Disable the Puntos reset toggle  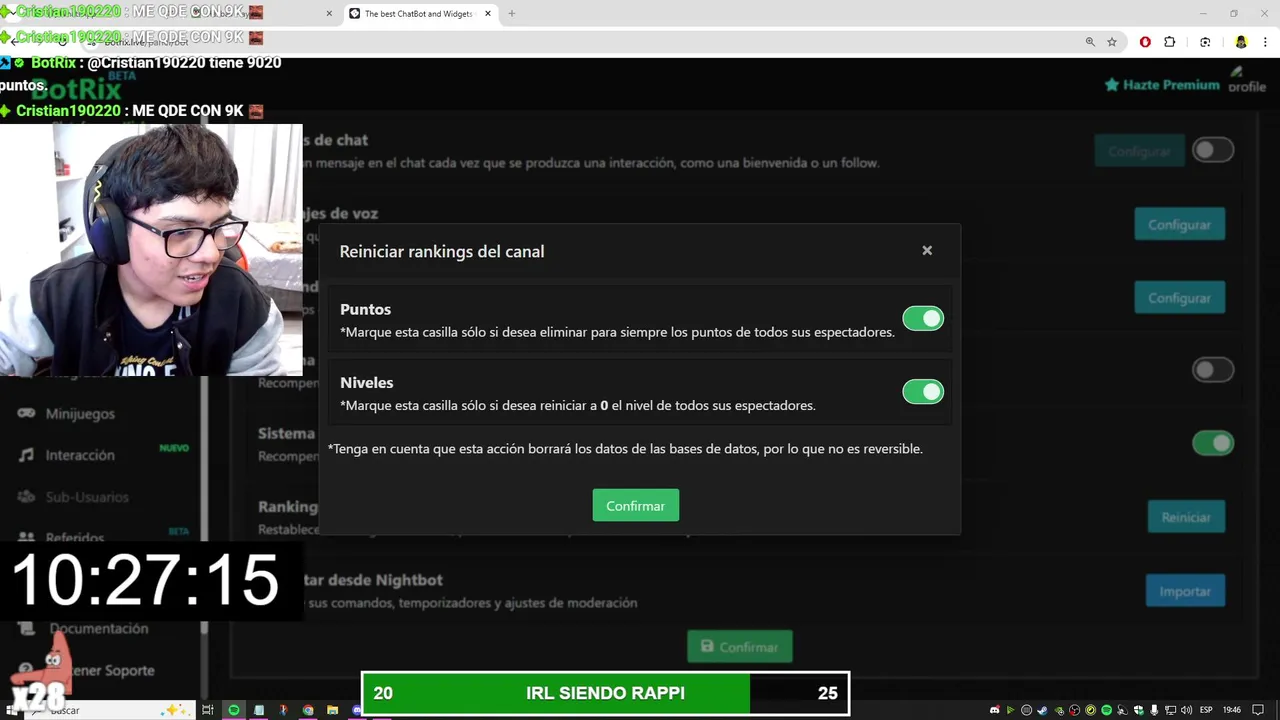[923, 318]
